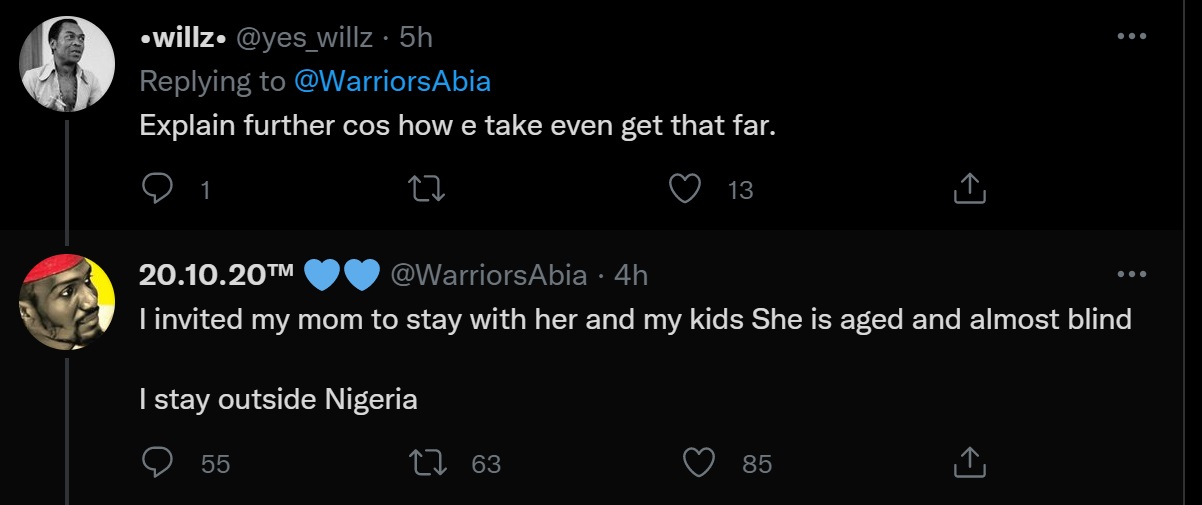Retweet the WarriorsAbia tweet with 63 retweets

click(427, 463)
